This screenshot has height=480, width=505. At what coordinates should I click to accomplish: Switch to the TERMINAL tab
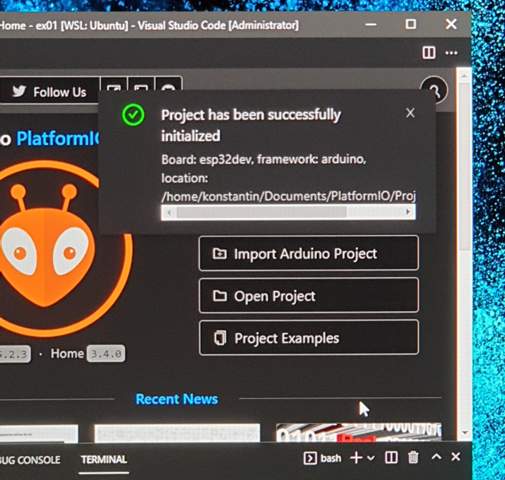tap(104, 459)
